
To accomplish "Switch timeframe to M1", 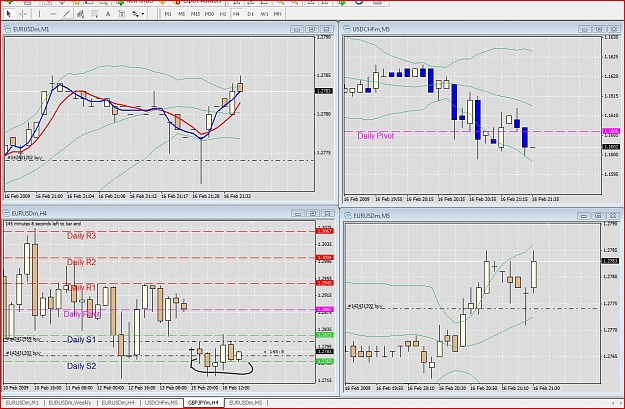I will pyautogui.click(x=168, y=14).
